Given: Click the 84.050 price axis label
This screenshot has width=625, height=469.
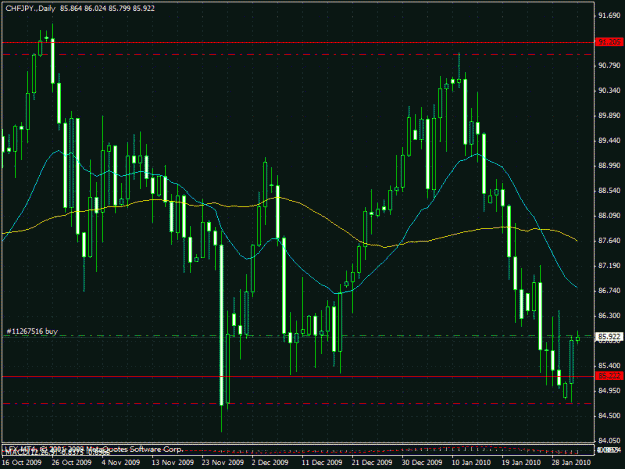Looking at the screenshot, I should point(609,441).
